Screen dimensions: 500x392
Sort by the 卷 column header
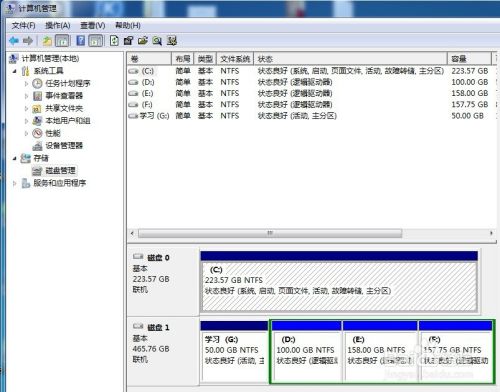click(149, 59)
